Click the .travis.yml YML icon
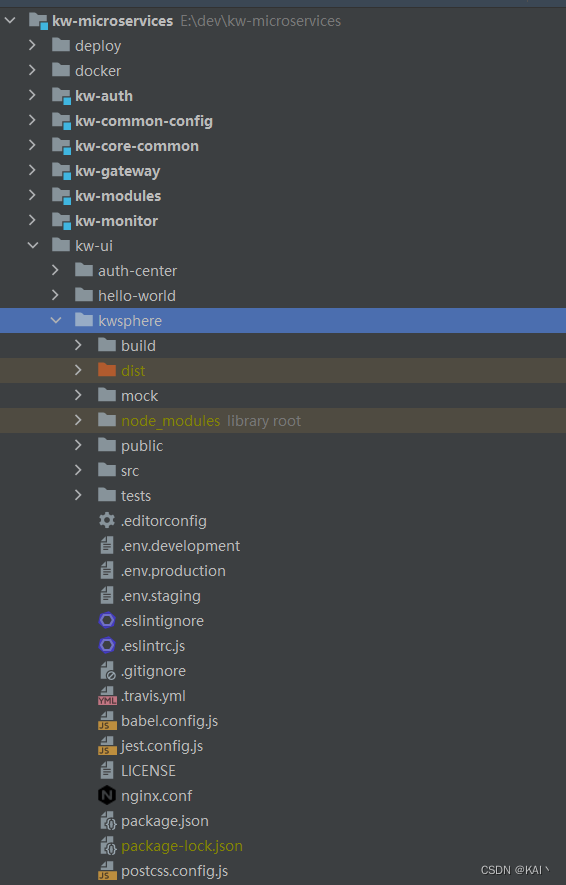Screen dimensions: 566x885 pyautogui.click(x=107, y=696)
